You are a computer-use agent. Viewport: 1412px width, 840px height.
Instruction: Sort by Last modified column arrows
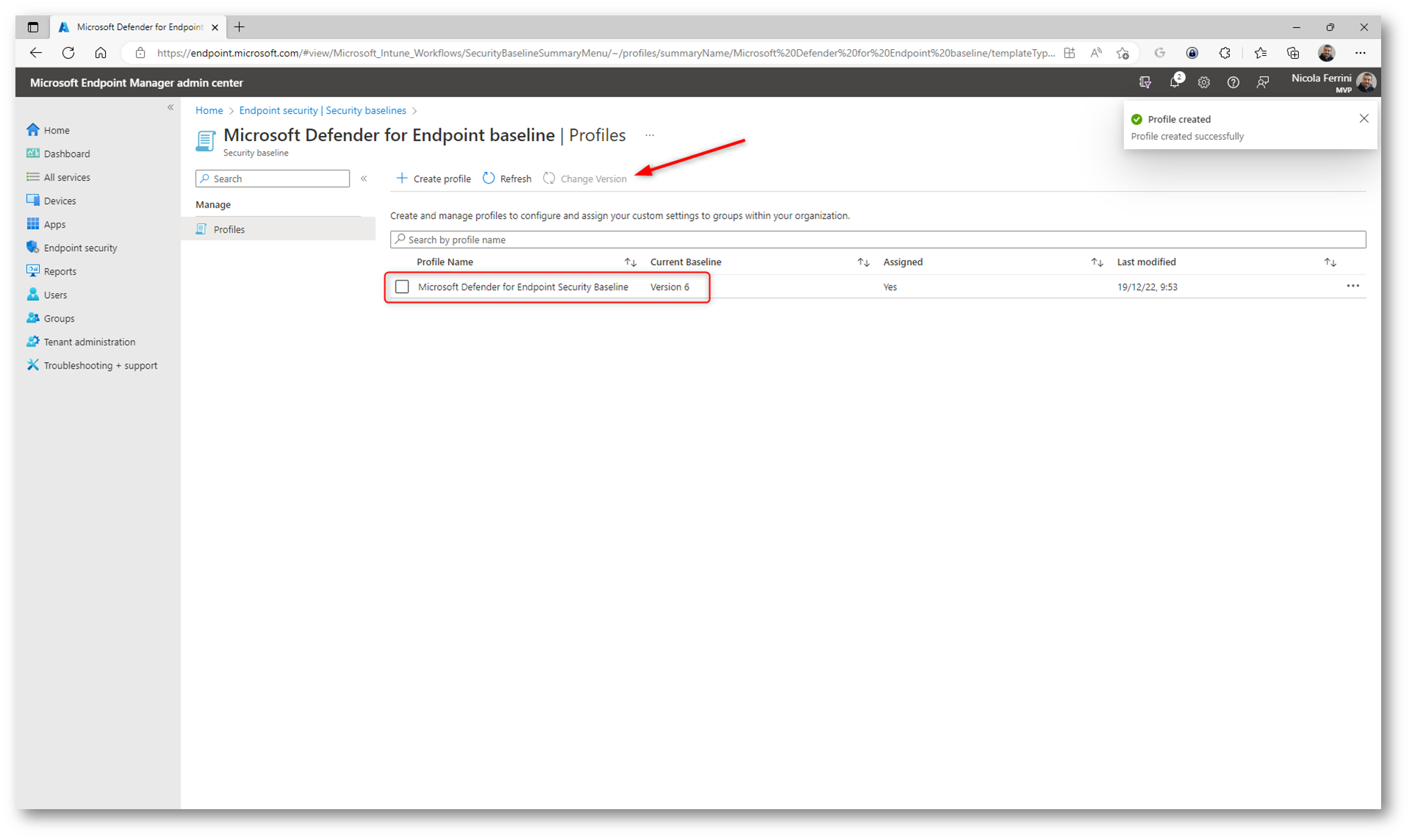pos(1330,262)
